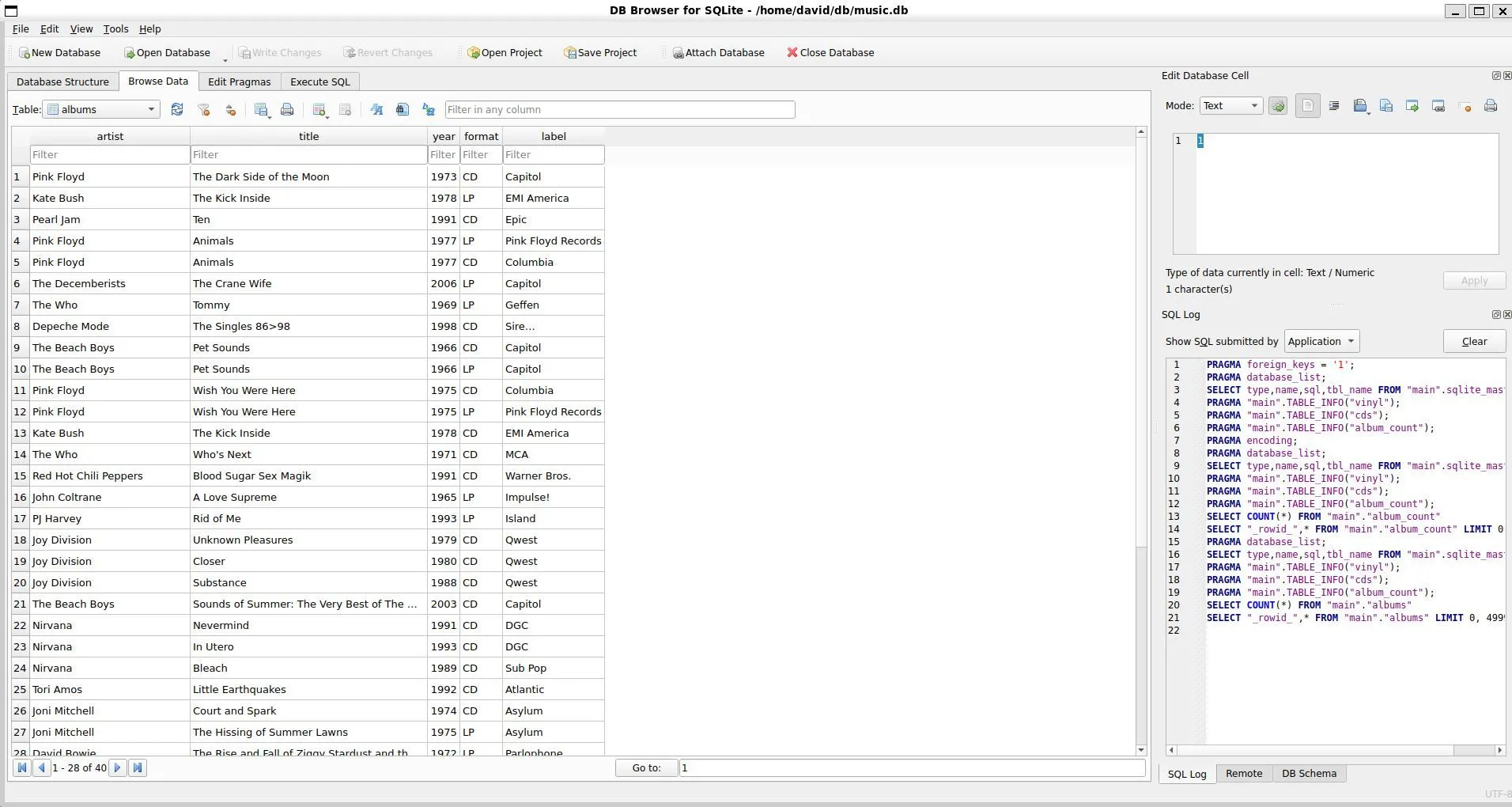The height and width of the screenshot is (807, 1512).
Task: Switch to the Execute SQL tab
Action: coord(319,81)
